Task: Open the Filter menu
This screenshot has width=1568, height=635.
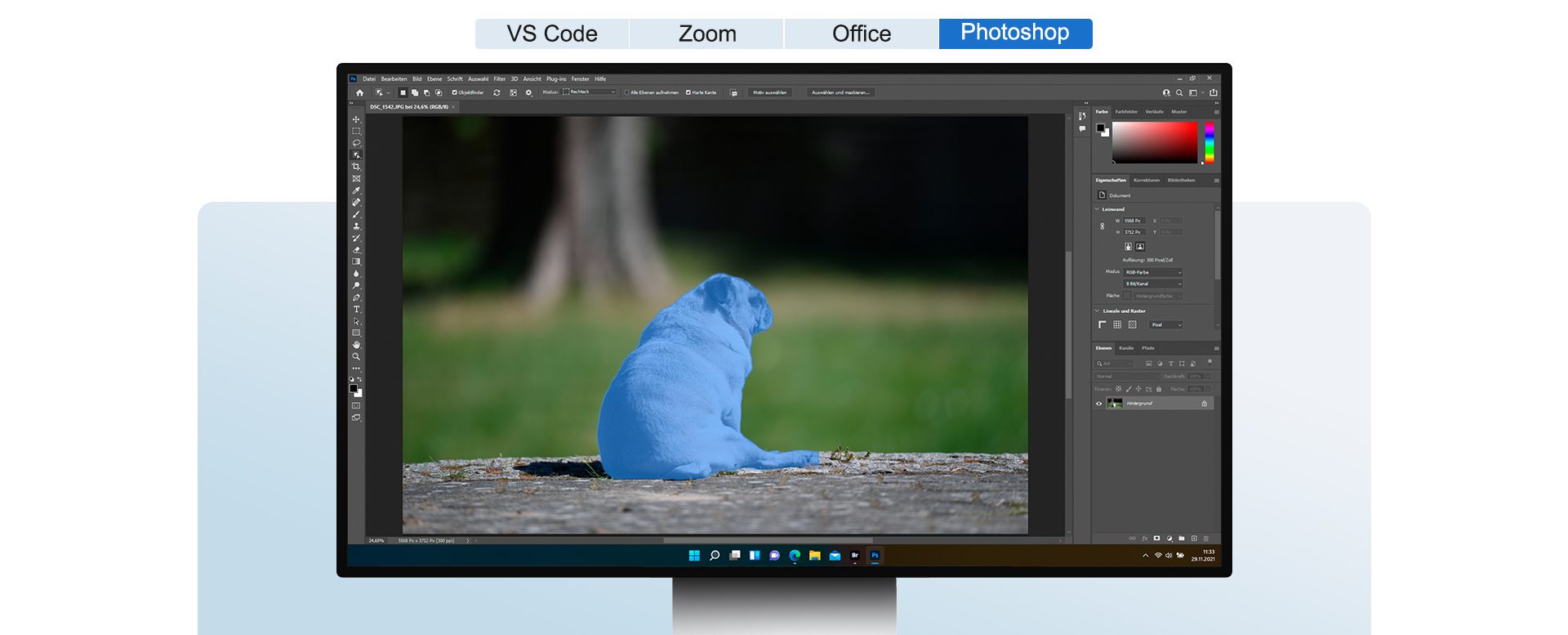Action: point(500,79)
